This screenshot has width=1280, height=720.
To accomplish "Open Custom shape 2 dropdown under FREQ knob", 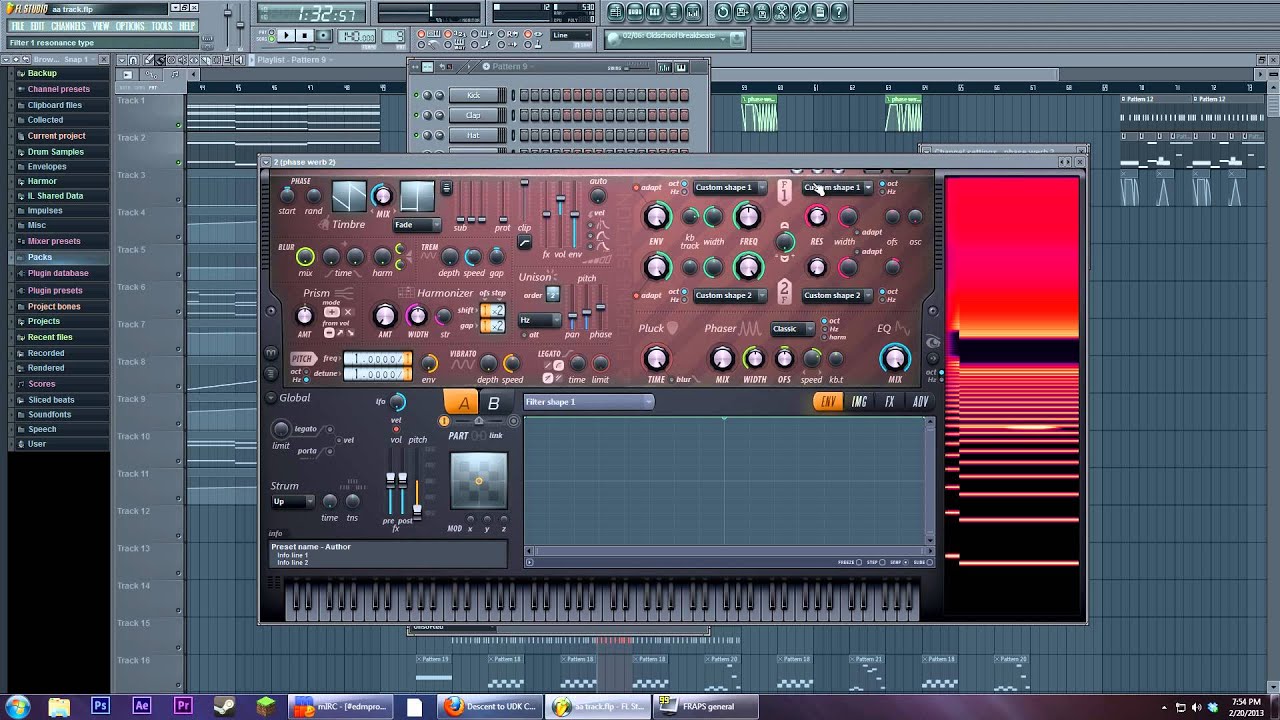I will [x=730, y=295].
